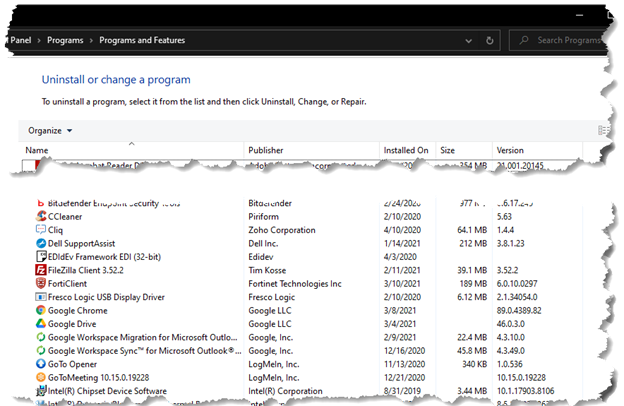Refresh the Programs and Features list
The image size is (624, 406).
[x=490, y=40]
